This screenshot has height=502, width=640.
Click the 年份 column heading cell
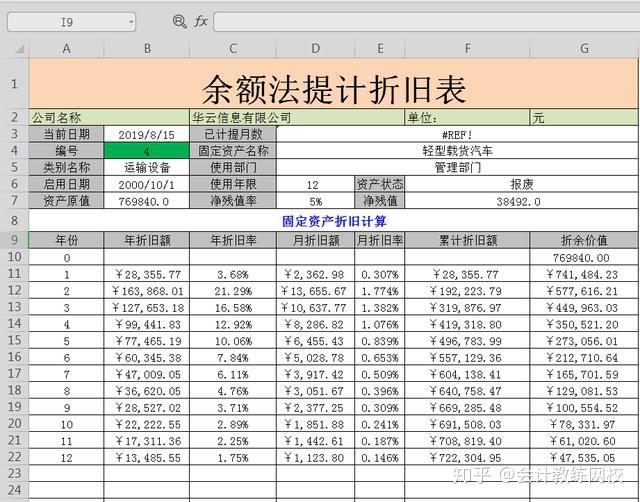(67, 240)
